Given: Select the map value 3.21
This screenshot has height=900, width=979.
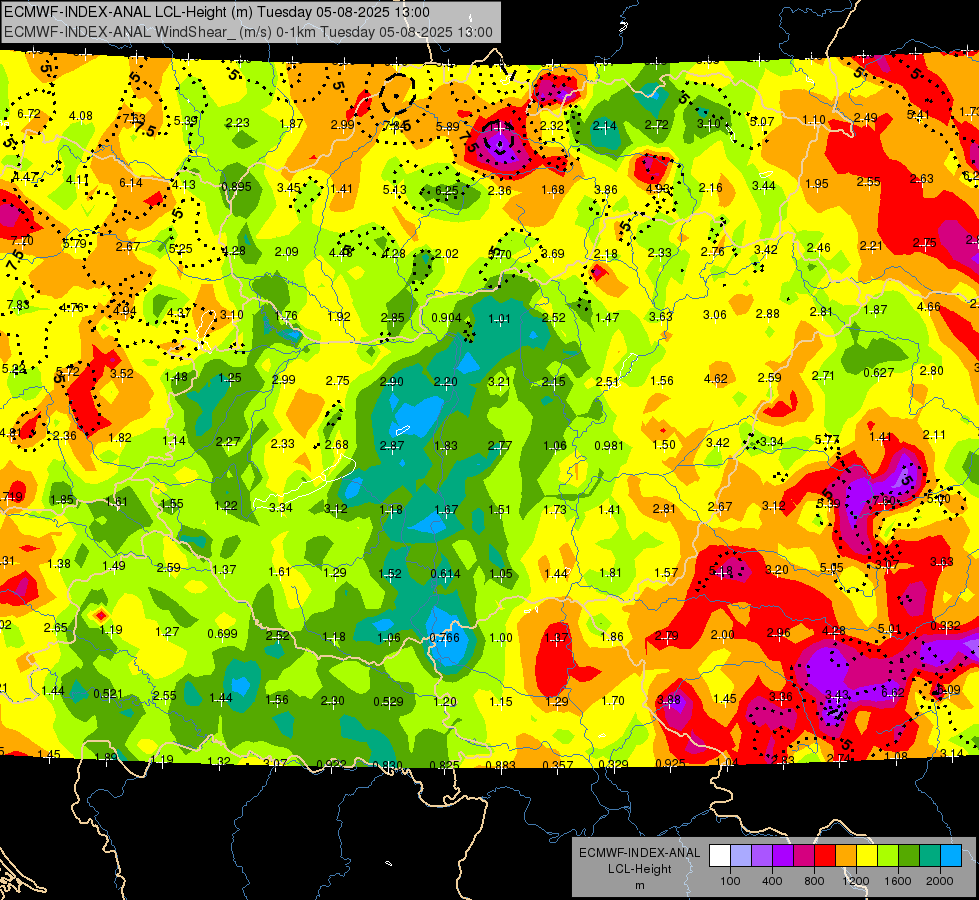Looking at the screenshot, I should (499, 381).
